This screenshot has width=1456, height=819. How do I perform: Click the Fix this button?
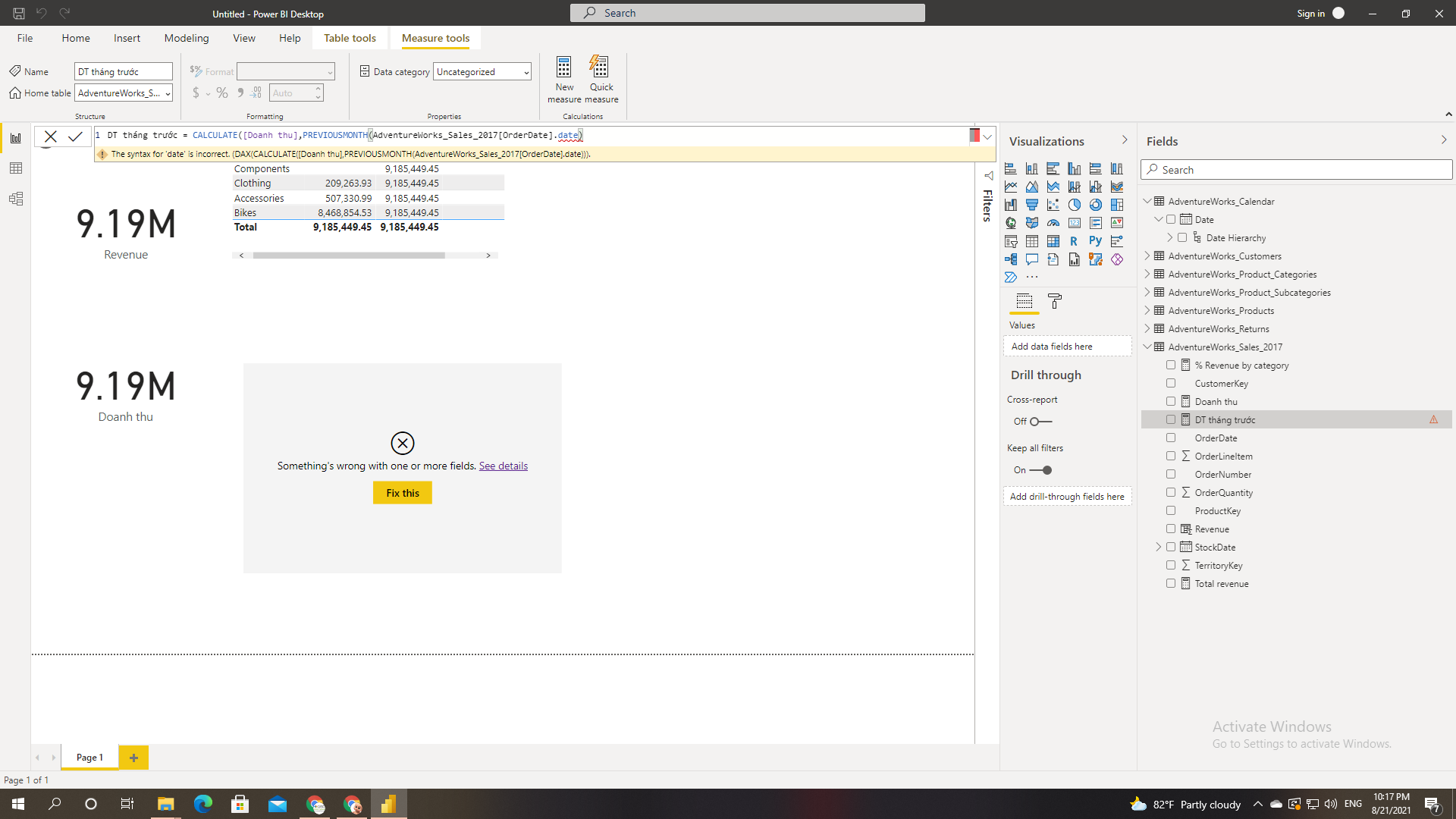(403, 493)
